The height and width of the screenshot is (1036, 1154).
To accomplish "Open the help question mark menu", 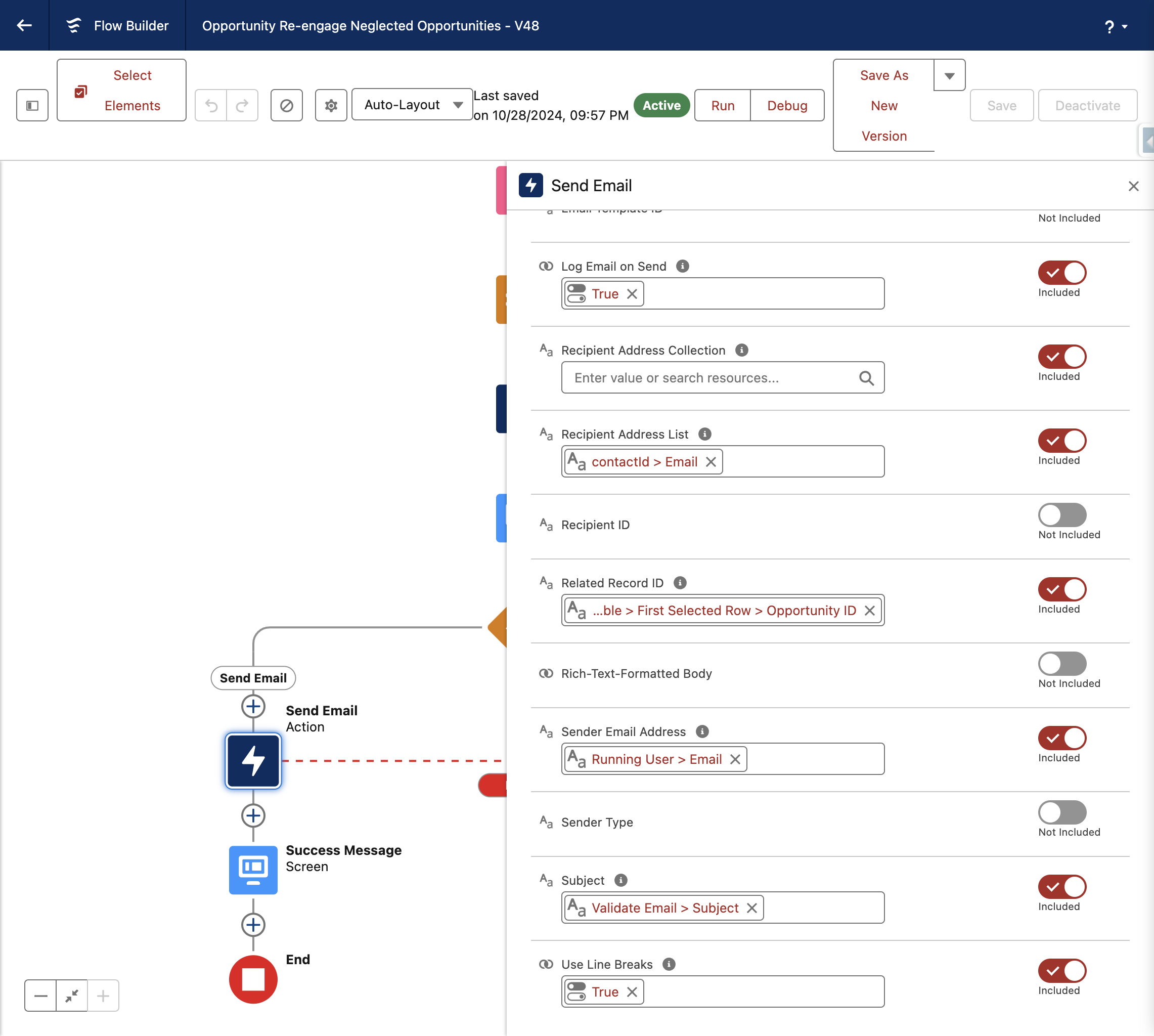I will 1115,26.
